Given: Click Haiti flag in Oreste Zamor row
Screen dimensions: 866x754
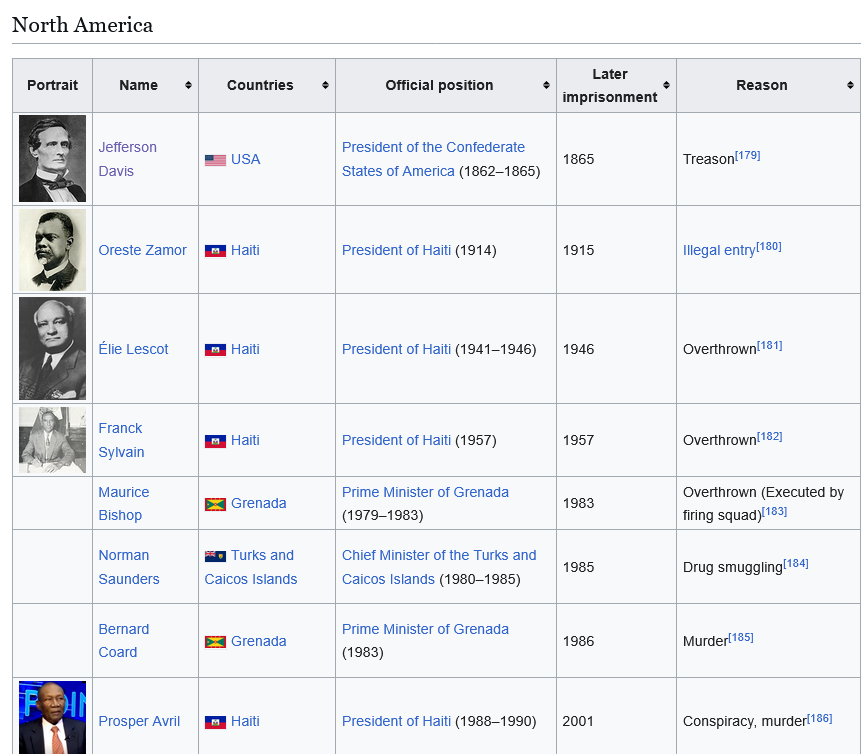Looking at the screenshot, I should pos(215,251).
